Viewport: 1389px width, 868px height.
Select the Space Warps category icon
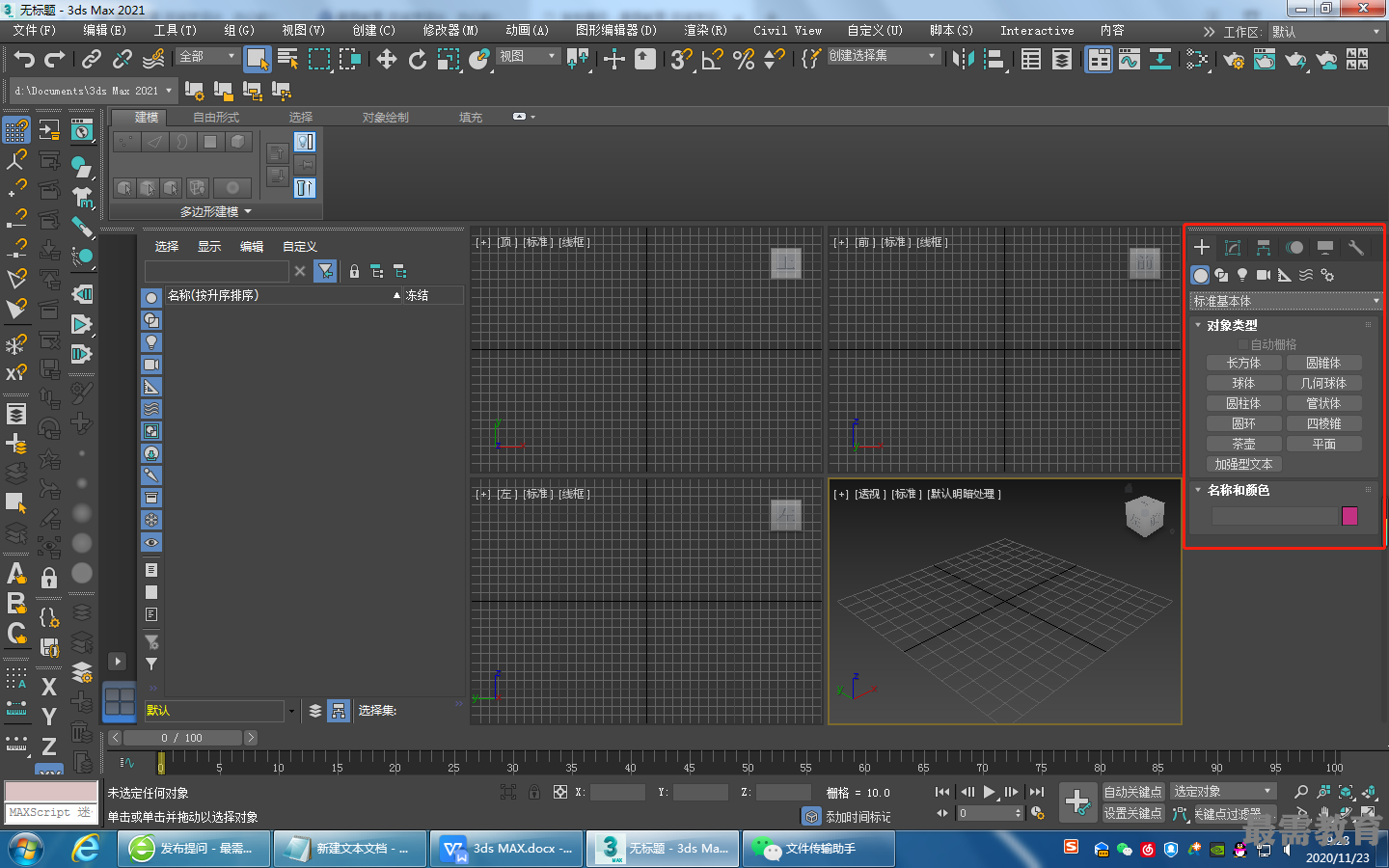[1306, 275]
